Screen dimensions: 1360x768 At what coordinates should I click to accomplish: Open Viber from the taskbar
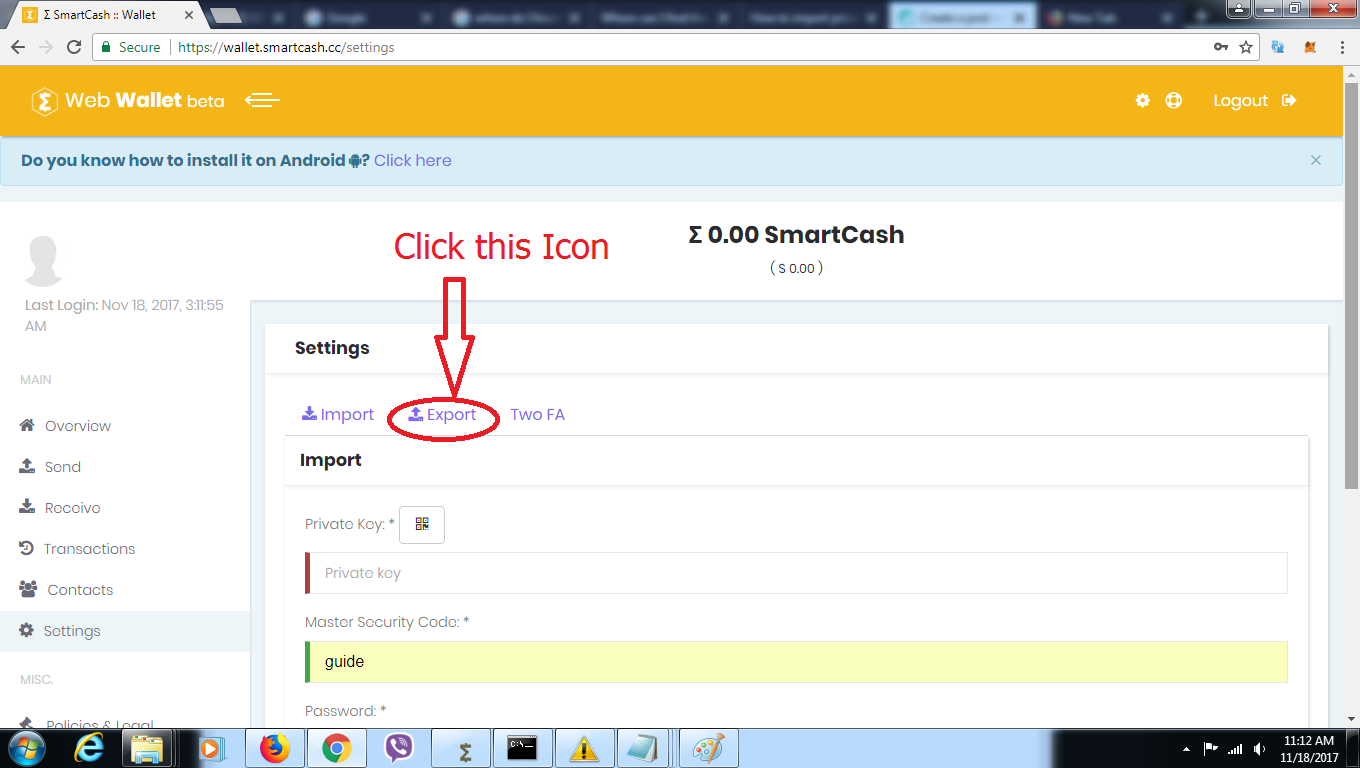[x=399, y=748]
